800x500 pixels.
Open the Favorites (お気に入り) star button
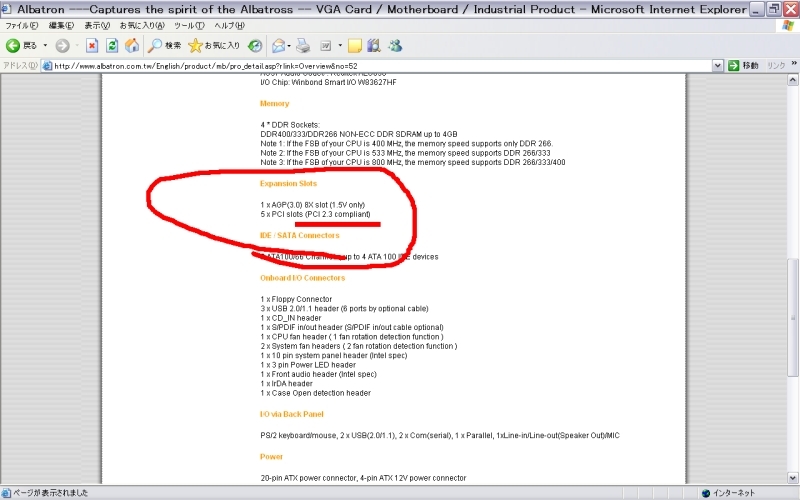pyautogui.click(x=214, y=46)
